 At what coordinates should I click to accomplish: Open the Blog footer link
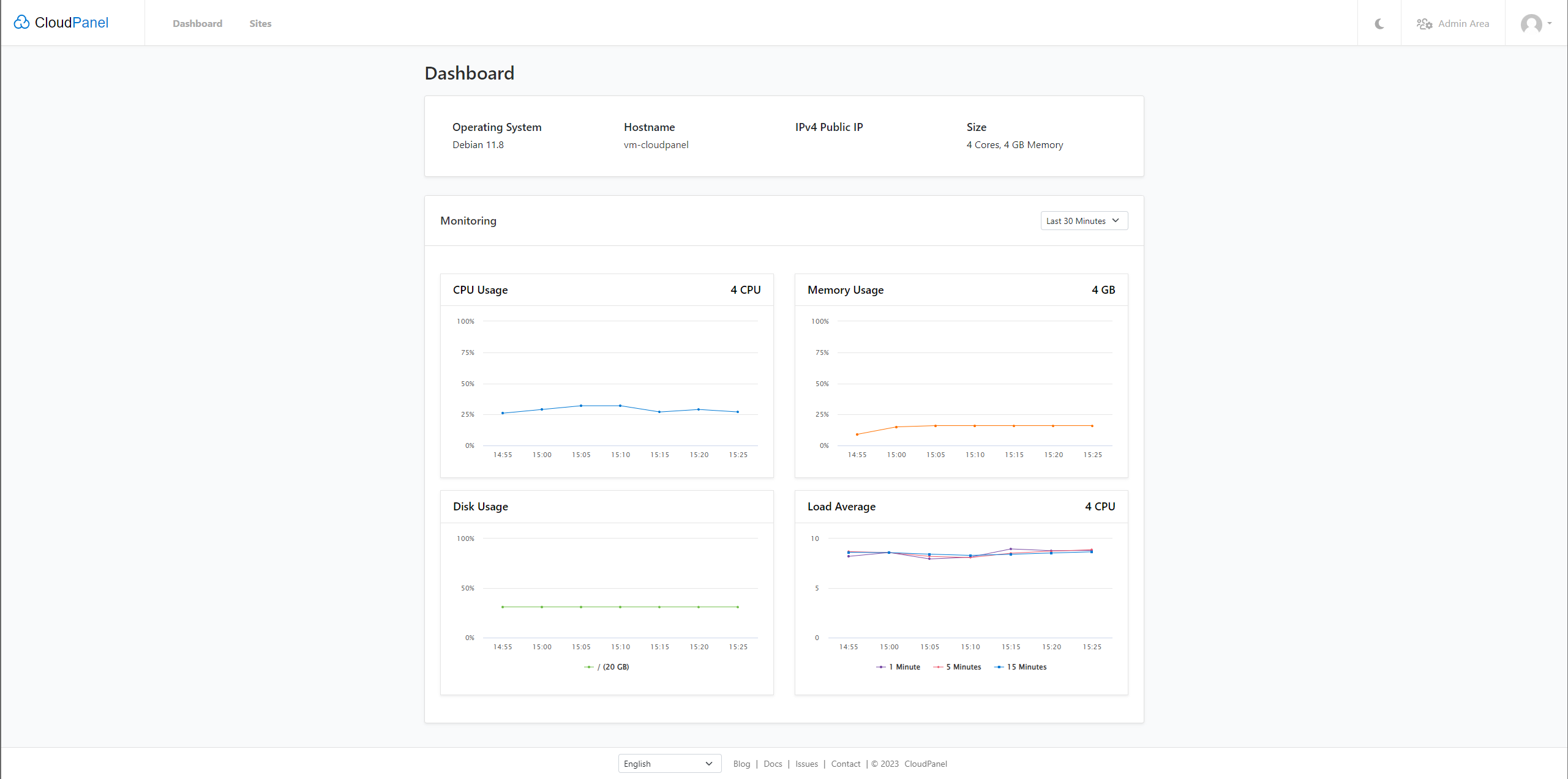point(741,764)
